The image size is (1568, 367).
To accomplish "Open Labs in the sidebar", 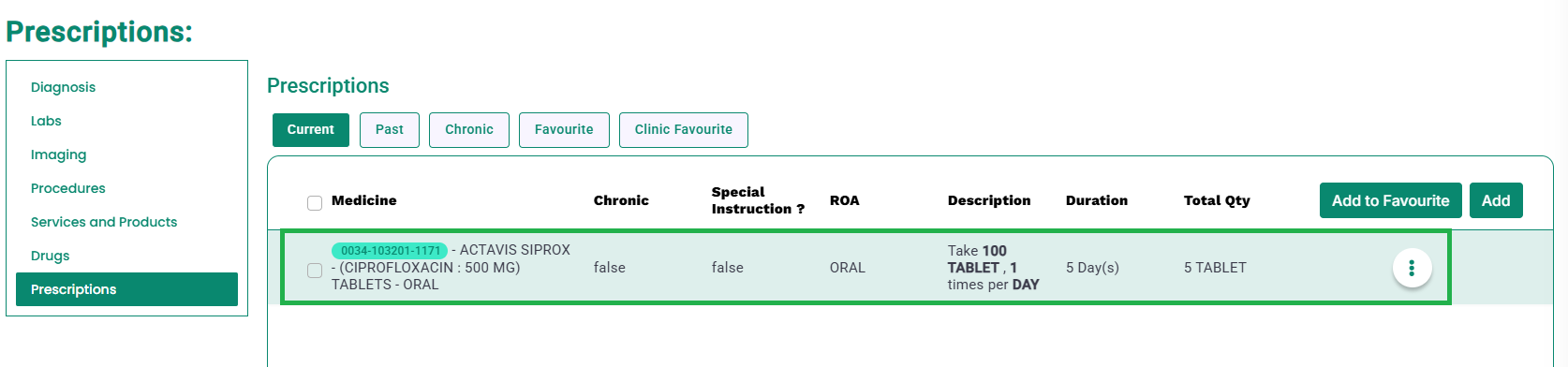I will pos(46,121).
